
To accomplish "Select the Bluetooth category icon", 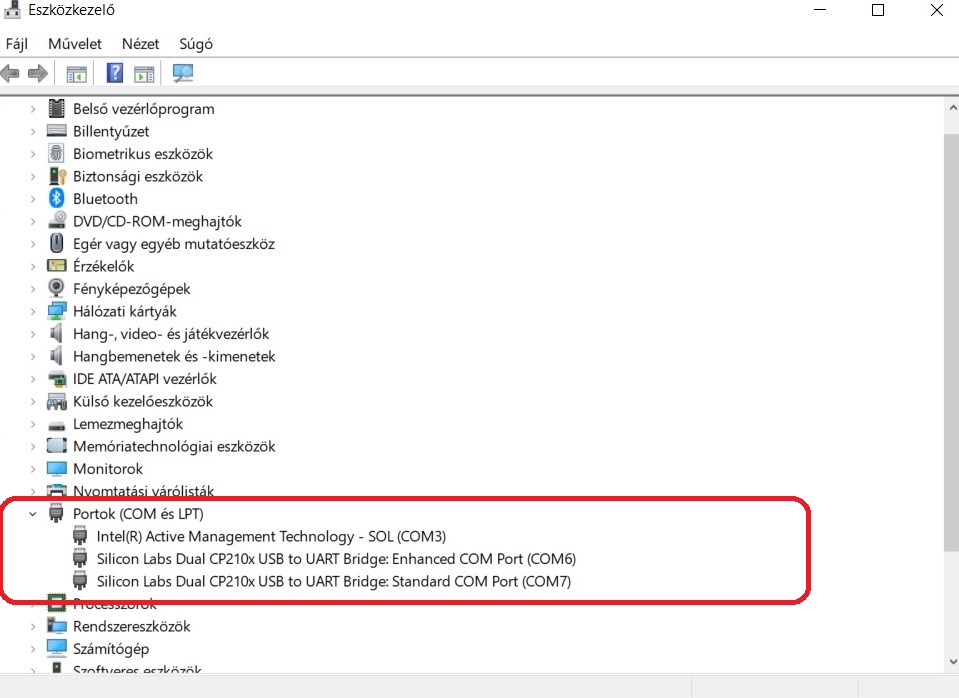I will pyautogui.click(x=56, y=198).
